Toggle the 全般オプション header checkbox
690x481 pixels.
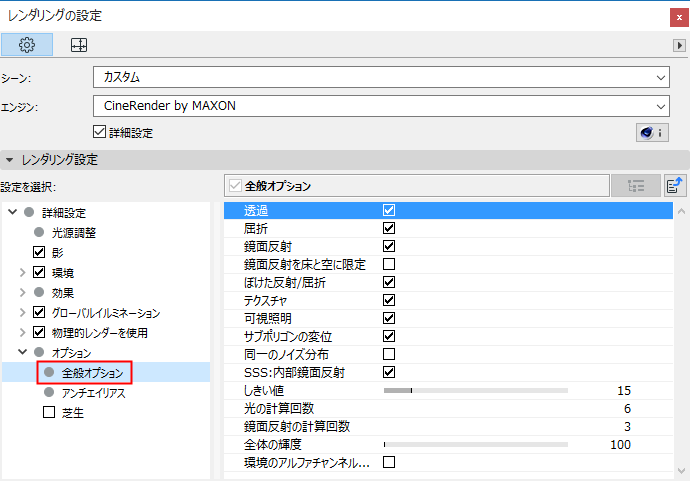click(235, 186)
